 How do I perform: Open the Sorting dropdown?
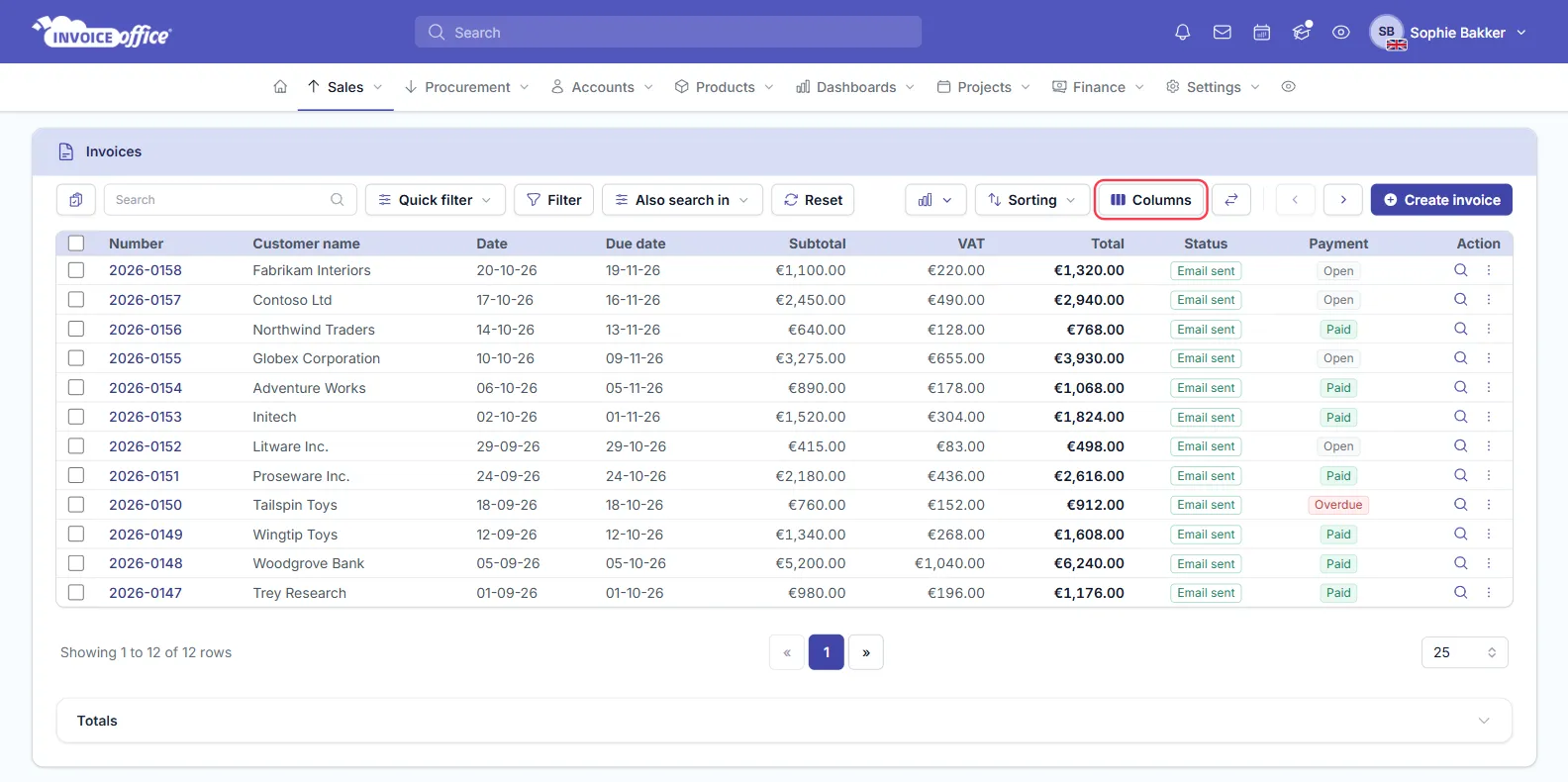pyautogui.click(x=1032, y=200)
